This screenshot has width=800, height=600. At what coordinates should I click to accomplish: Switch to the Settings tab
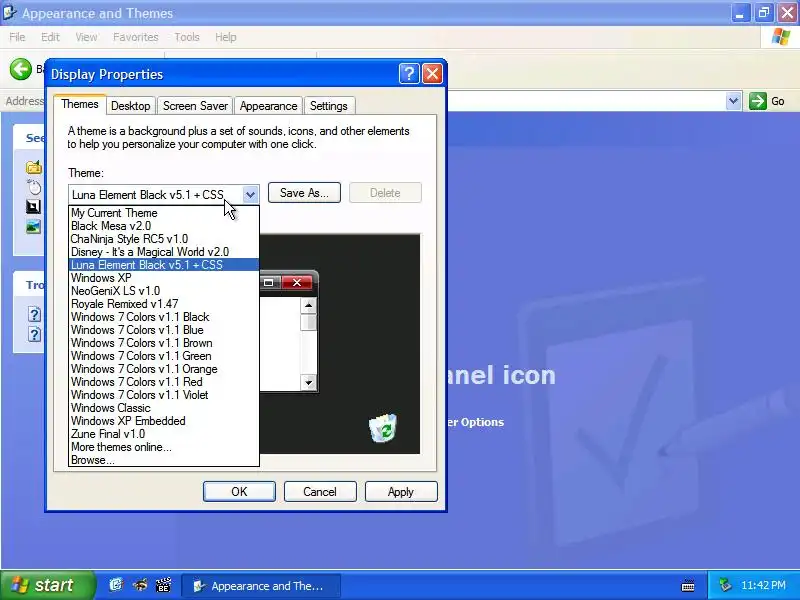click(329, 106)
